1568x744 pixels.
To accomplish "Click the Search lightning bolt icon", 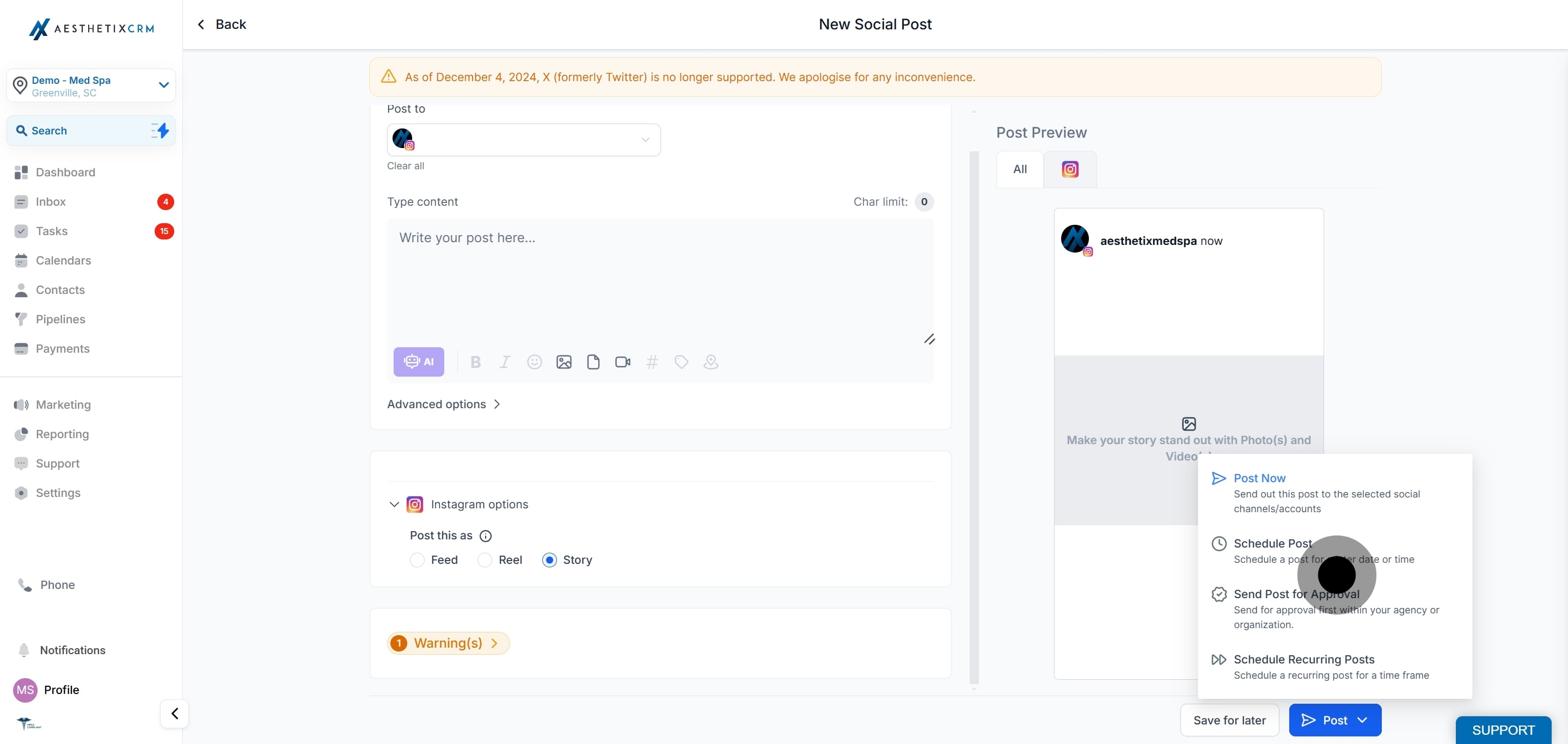I will pyautogui.click(x=160, y=130).
